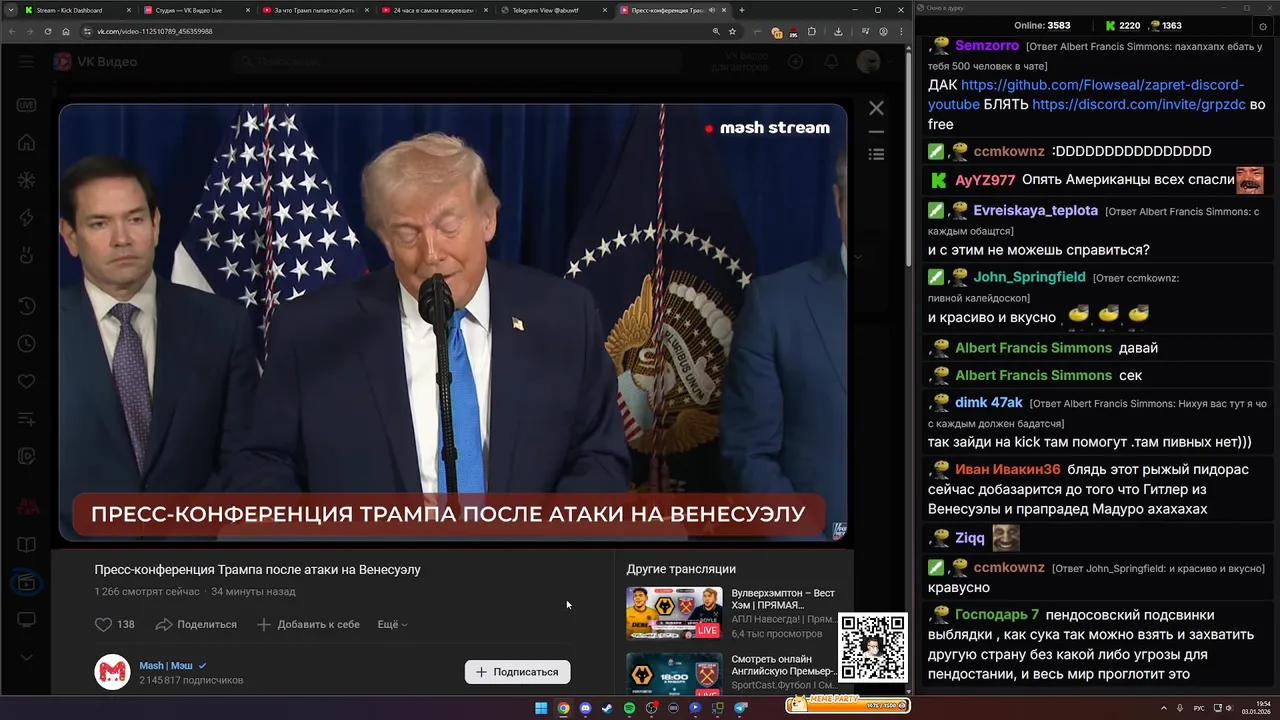Like the video with the heart icon
Screen dimensions: 1280x720
tap(103, 624)
